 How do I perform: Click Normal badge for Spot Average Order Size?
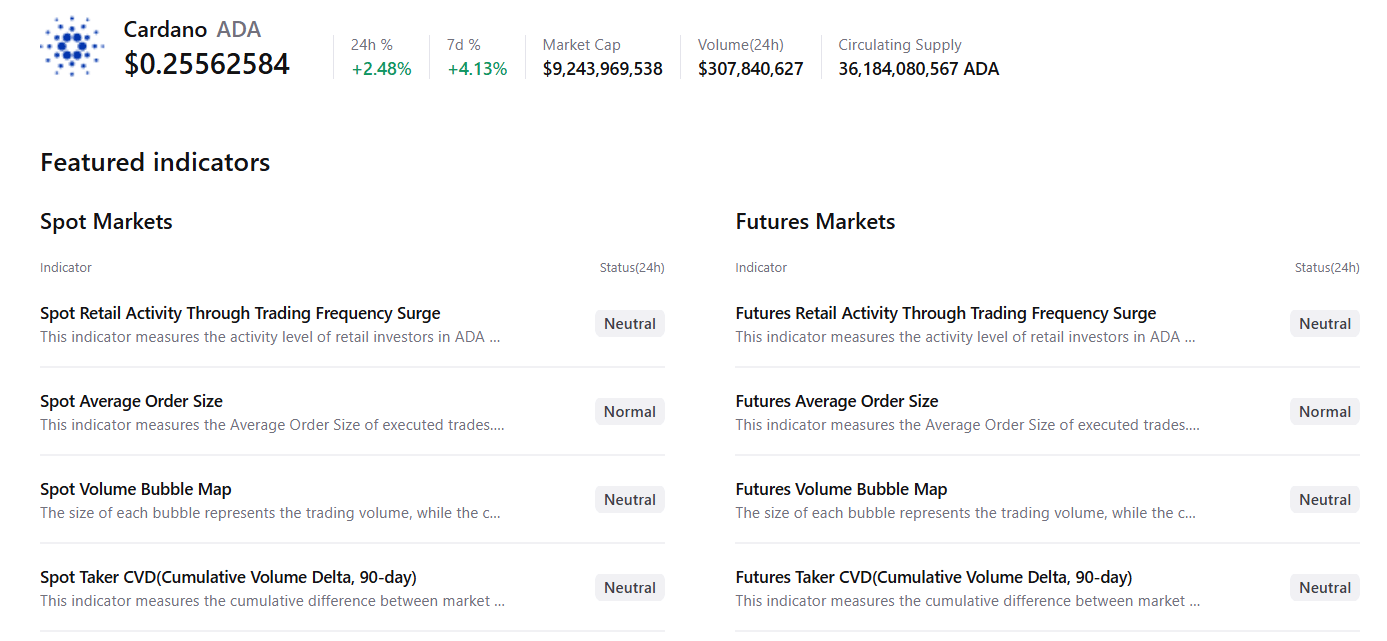coord(630,412)
